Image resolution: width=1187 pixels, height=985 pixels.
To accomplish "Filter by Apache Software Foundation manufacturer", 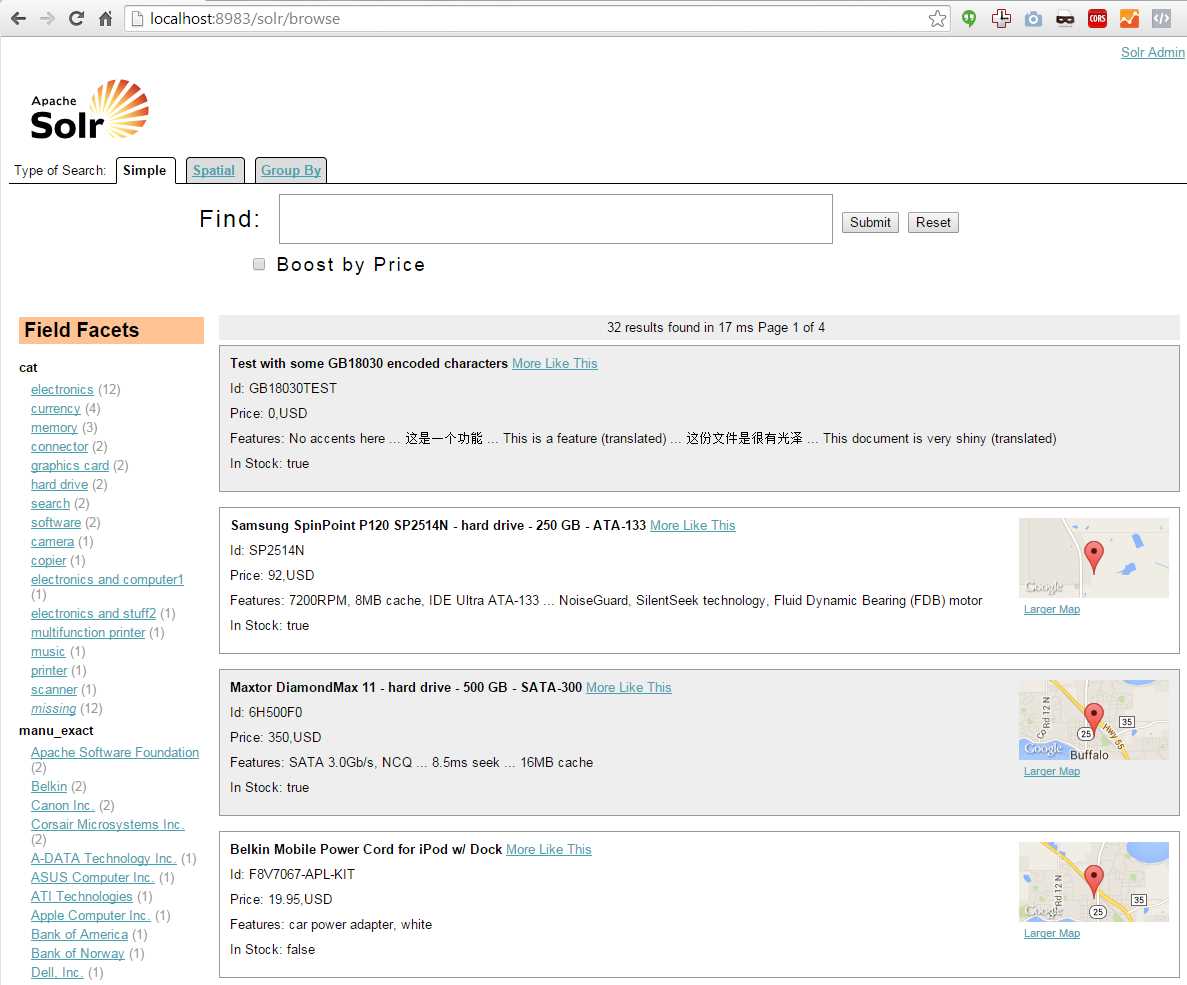I will click(115, 753).
